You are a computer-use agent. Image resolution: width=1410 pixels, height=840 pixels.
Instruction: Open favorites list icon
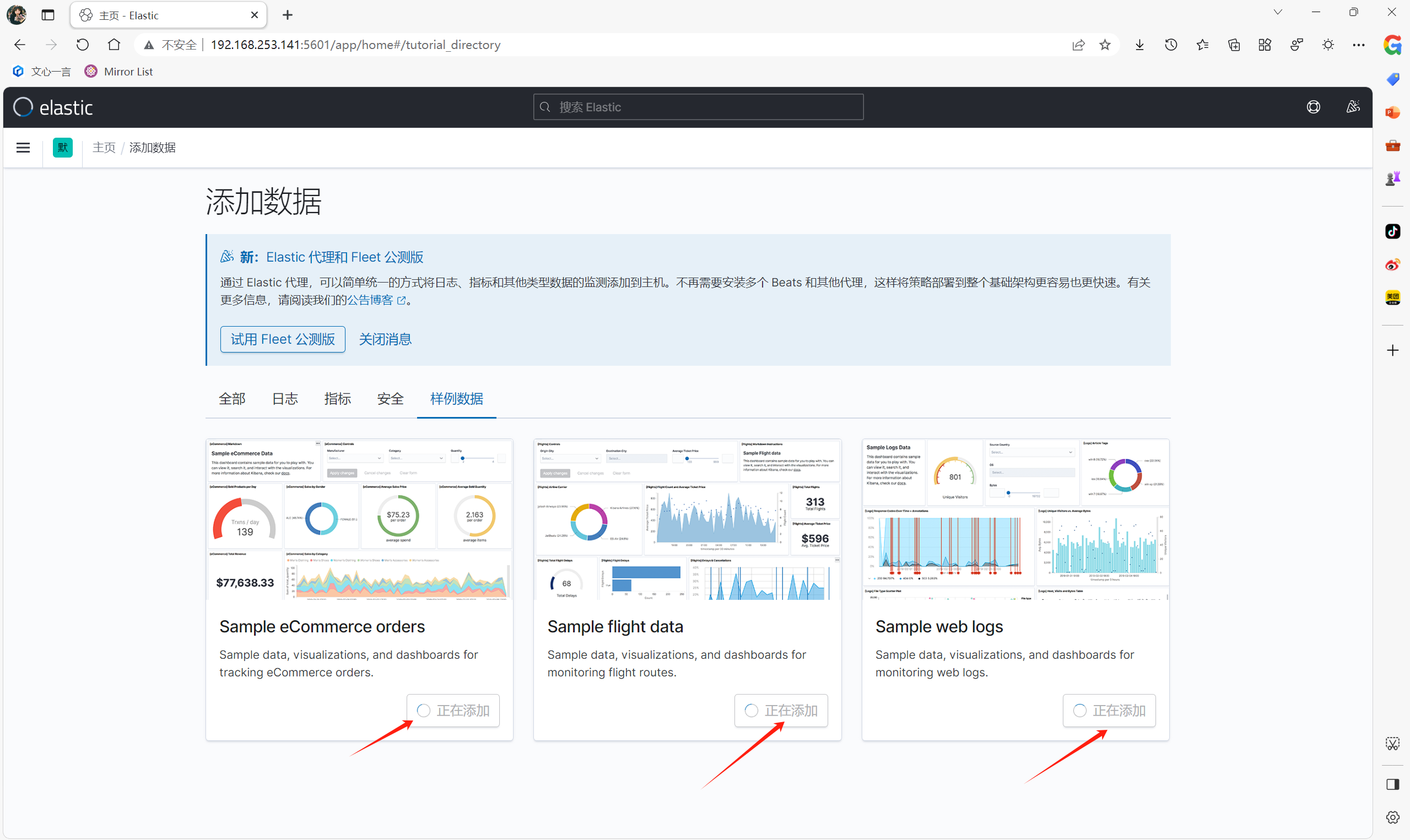[1203, 45]
